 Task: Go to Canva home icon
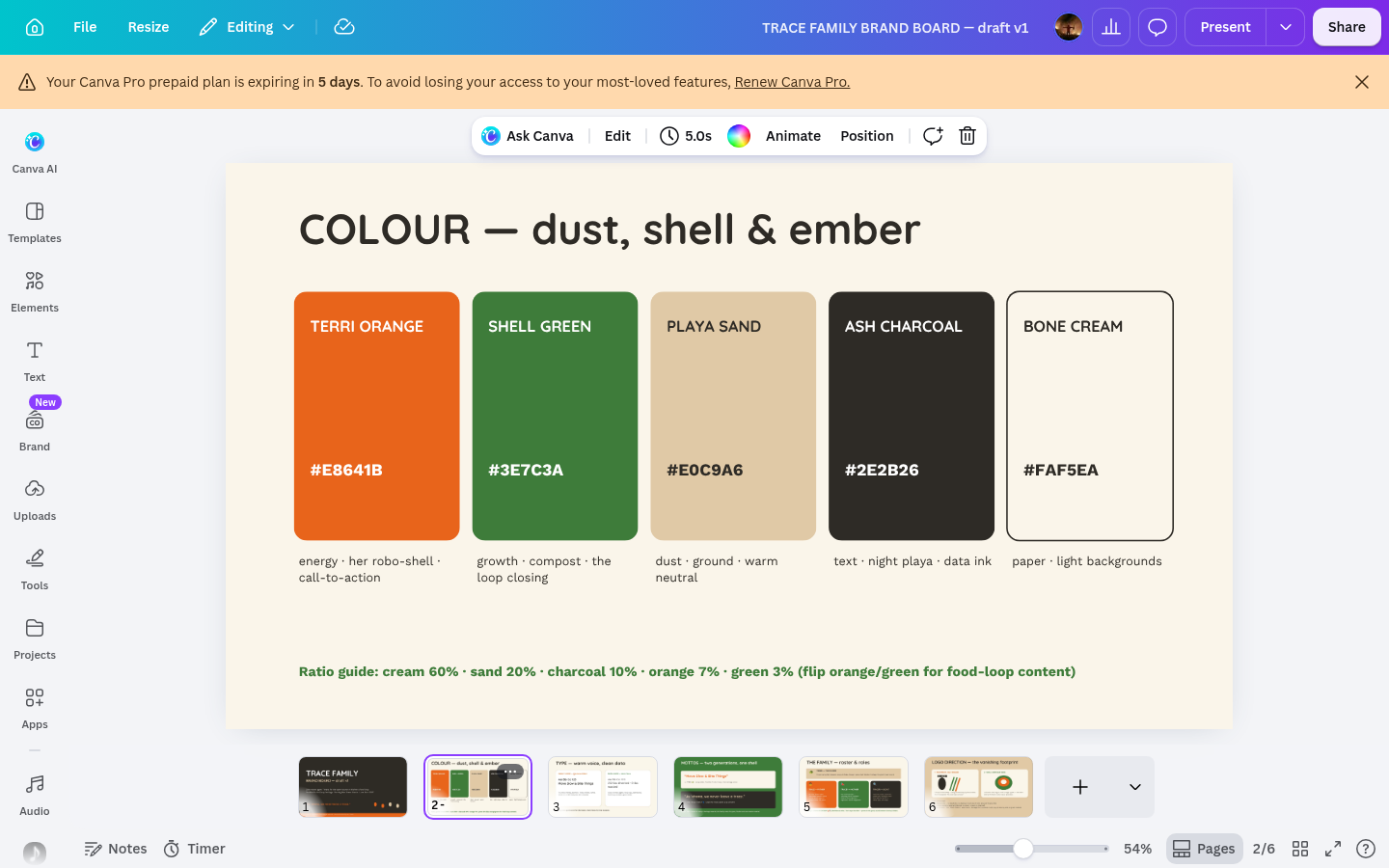click(35, 27)
